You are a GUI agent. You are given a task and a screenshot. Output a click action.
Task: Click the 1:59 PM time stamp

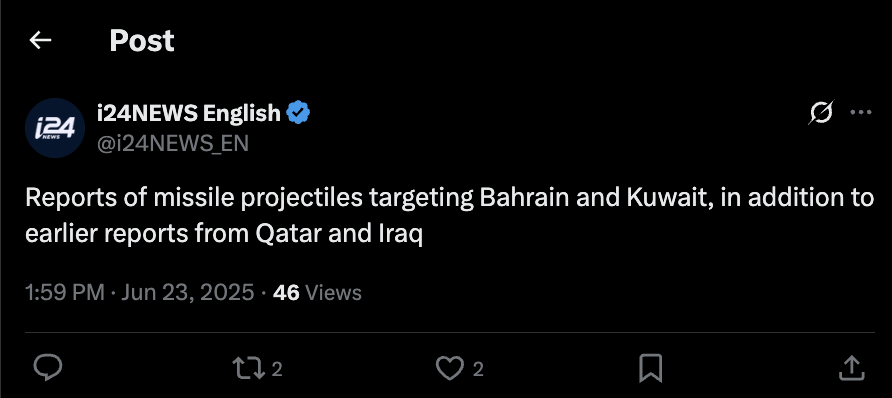coord(65,293)
